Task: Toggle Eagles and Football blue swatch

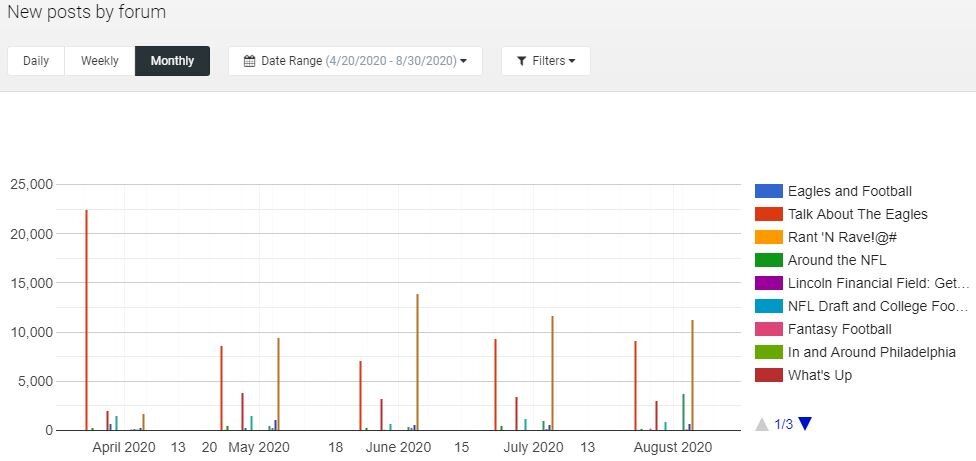Action: [x=768, y=191]
